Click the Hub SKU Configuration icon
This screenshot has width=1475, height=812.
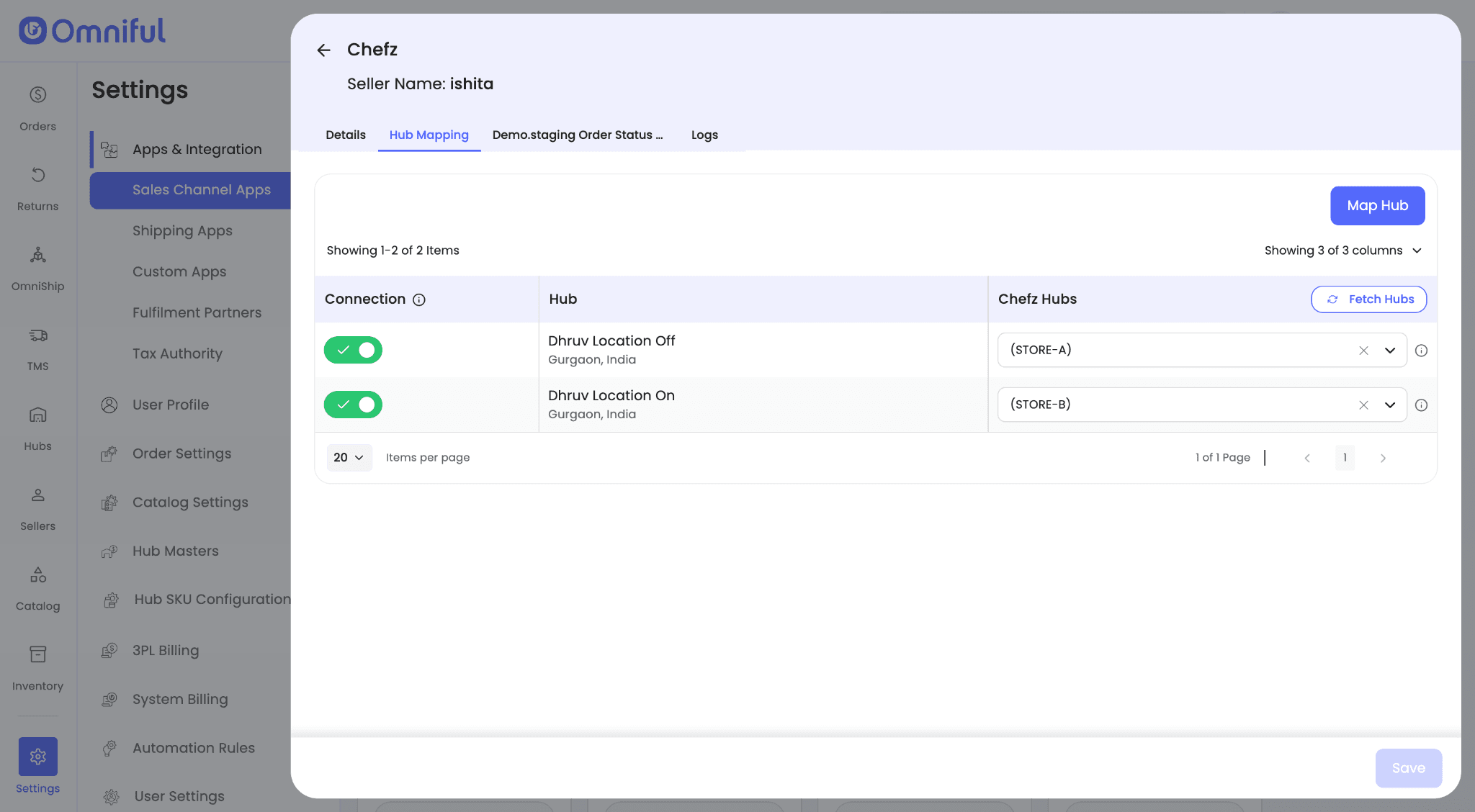(111, 600)
